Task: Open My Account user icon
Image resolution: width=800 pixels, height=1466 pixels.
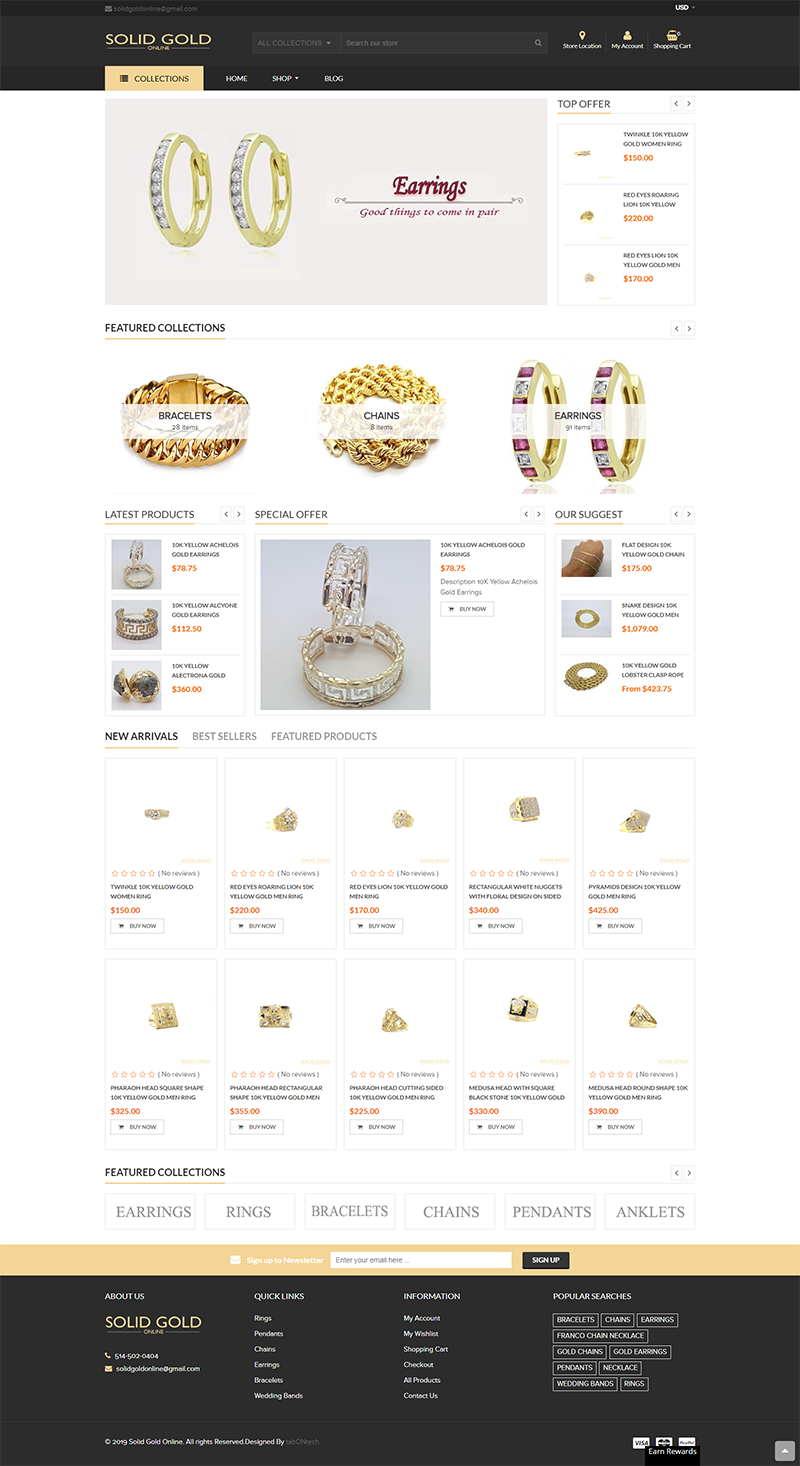Action: [x=627, y=35]
